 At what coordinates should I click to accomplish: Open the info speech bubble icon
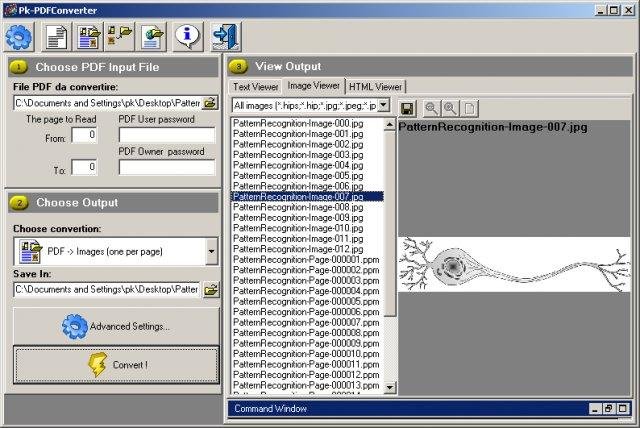click(187, 37)
